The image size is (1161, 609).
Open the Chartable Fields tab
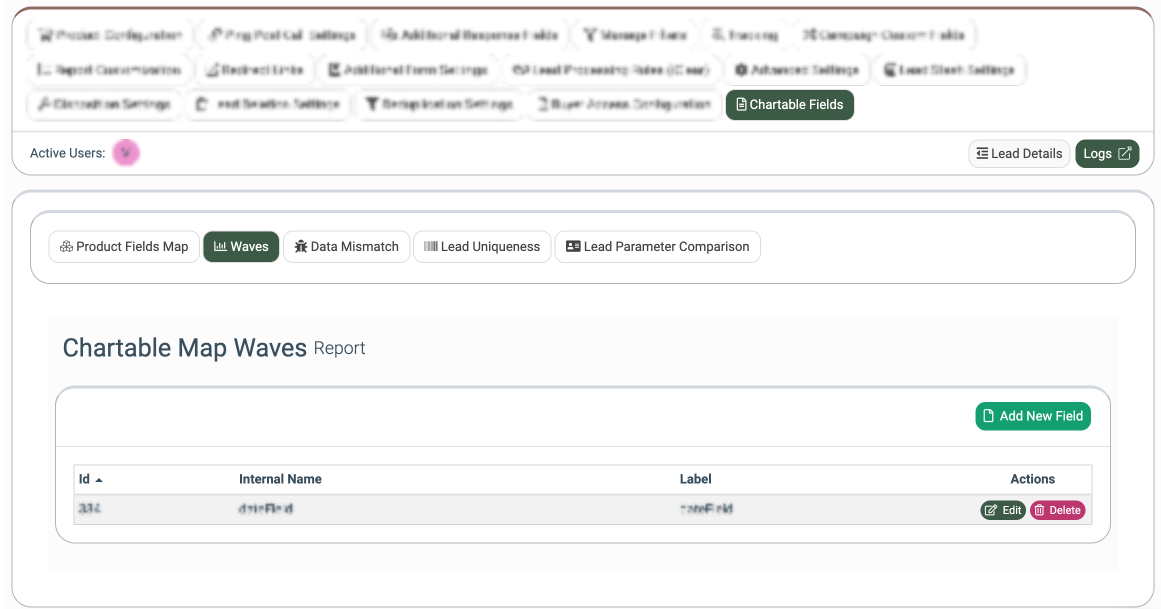[789, 105]
